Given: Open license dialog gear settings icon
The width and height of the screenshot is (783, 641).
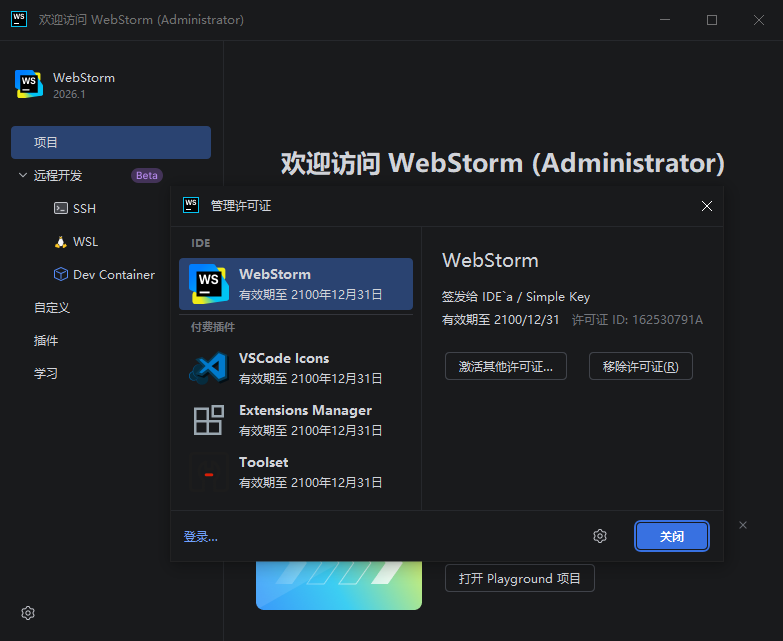Looking at the screenshot, I should pos(600,536).
